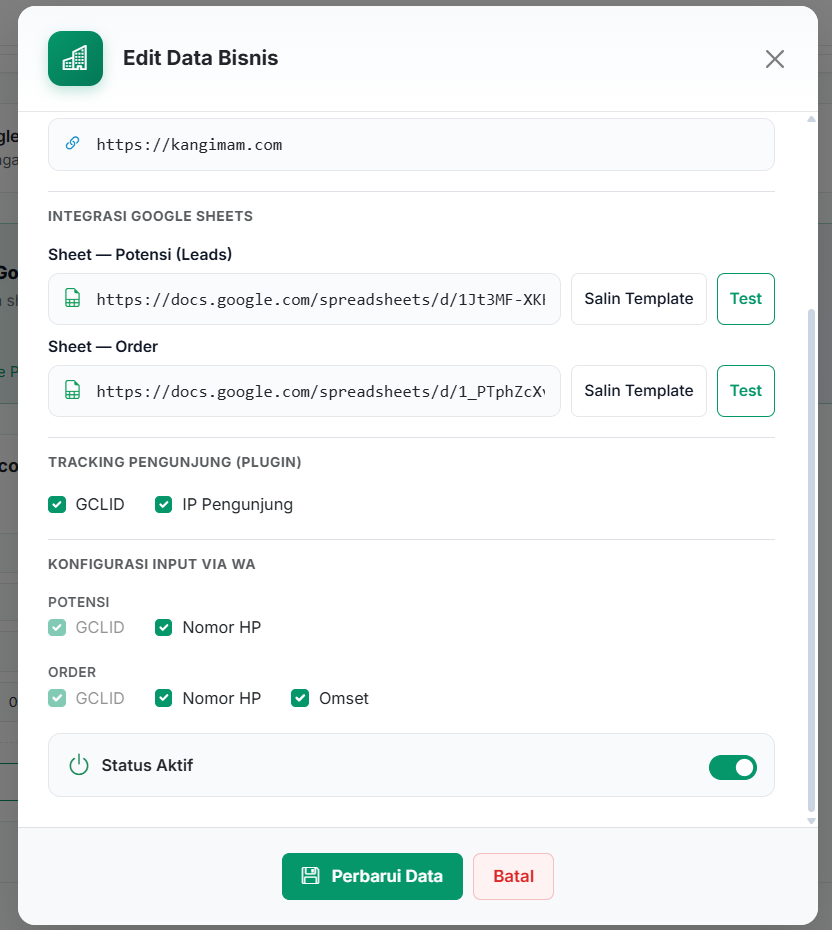Edit the Sheet — Order URL field
Screen dimensions: 832x930
click(304, 391)
